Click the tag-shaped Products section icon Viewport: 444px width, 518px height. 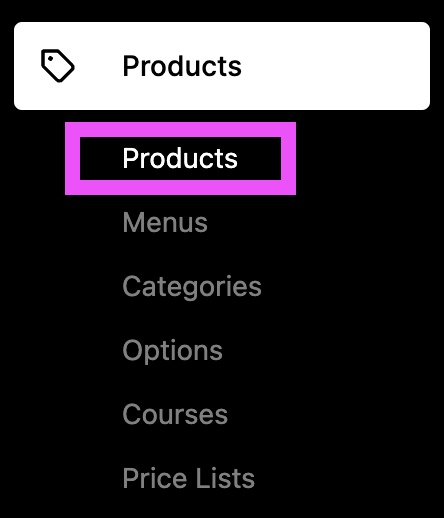(x=58, y=66)
